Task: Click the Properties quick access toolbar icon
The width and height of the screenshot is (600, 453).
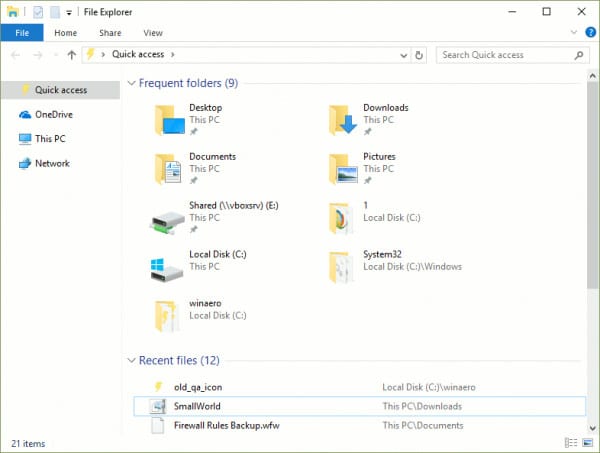Action: pyautogui.click(x=38, y=12)
